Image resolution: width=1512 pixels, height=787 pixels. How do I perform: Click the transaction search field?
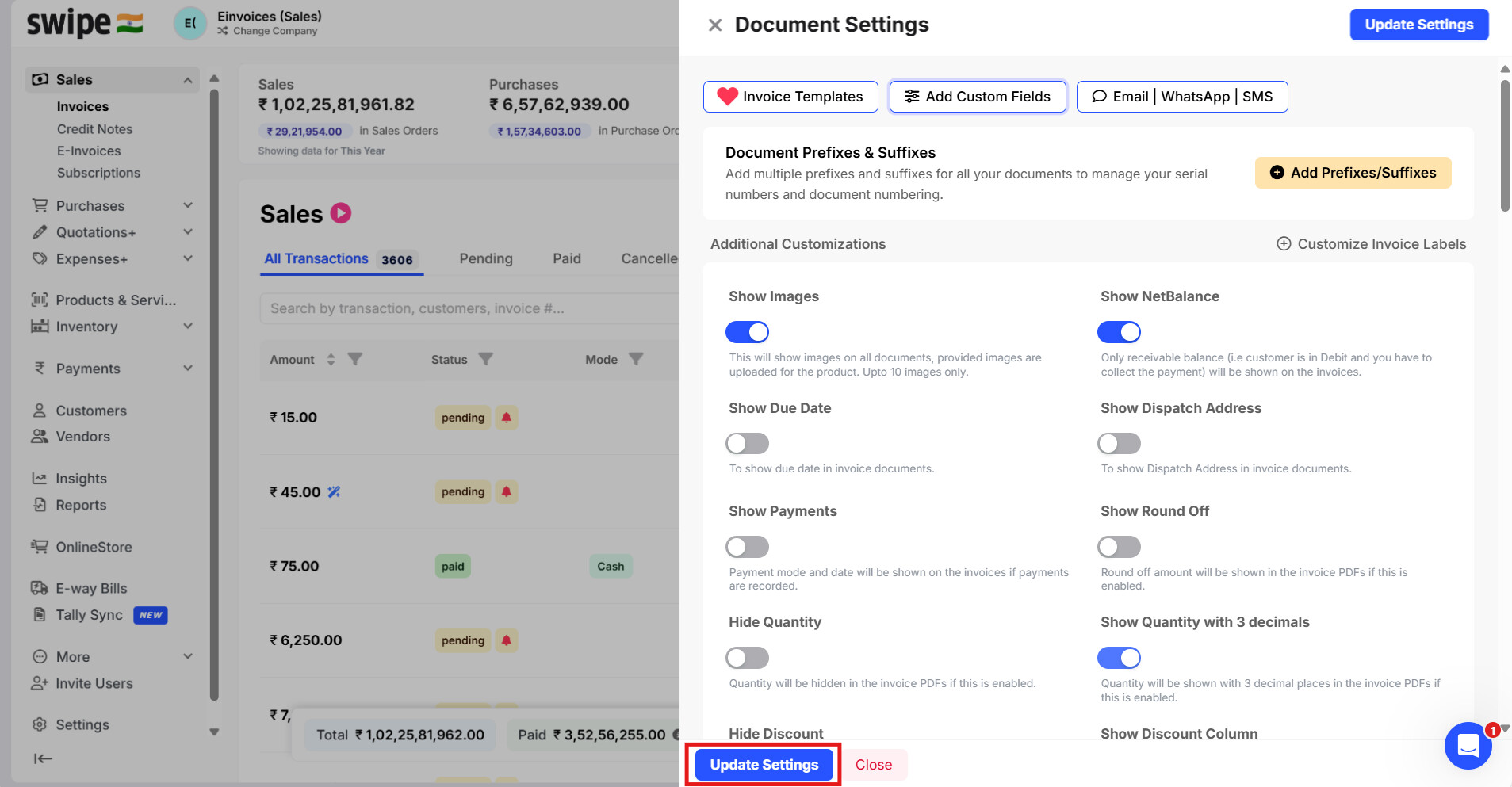pyautogui.click(x=468, y=308)
